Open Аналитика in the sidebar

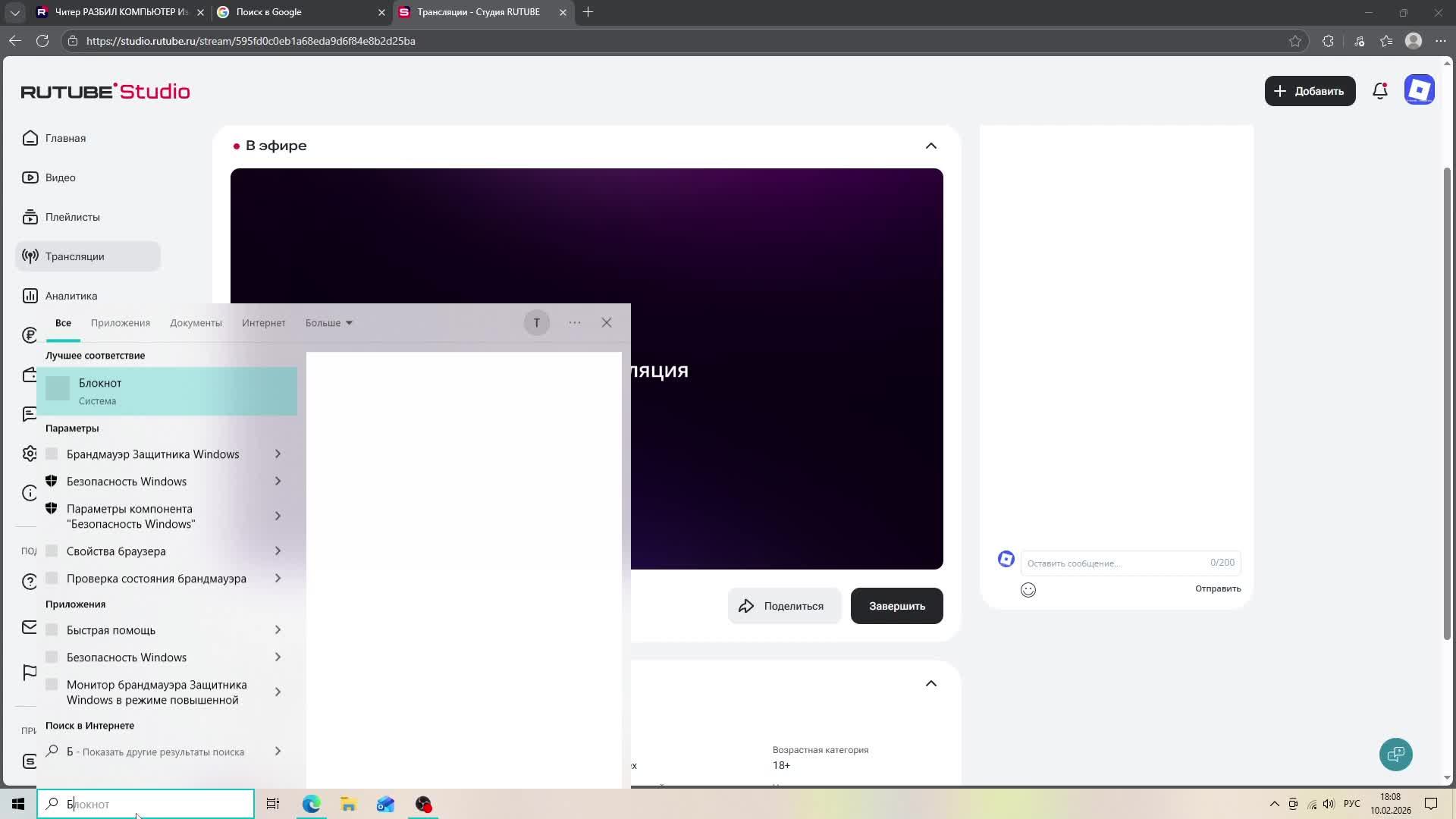click(x=71, y=296)
